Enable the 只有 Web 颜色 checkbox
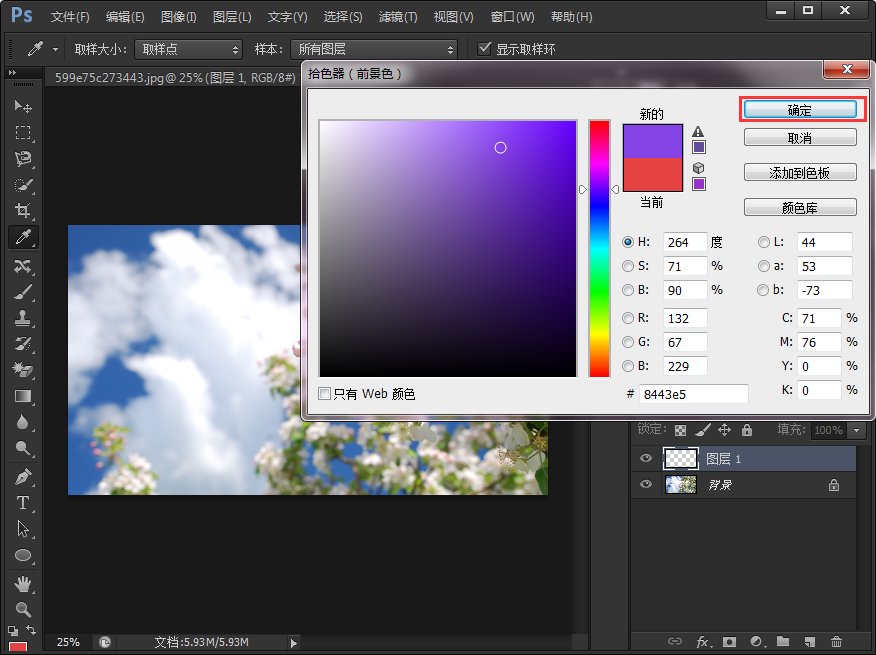This screenshot has width=876, height=655. coord(325,393)
